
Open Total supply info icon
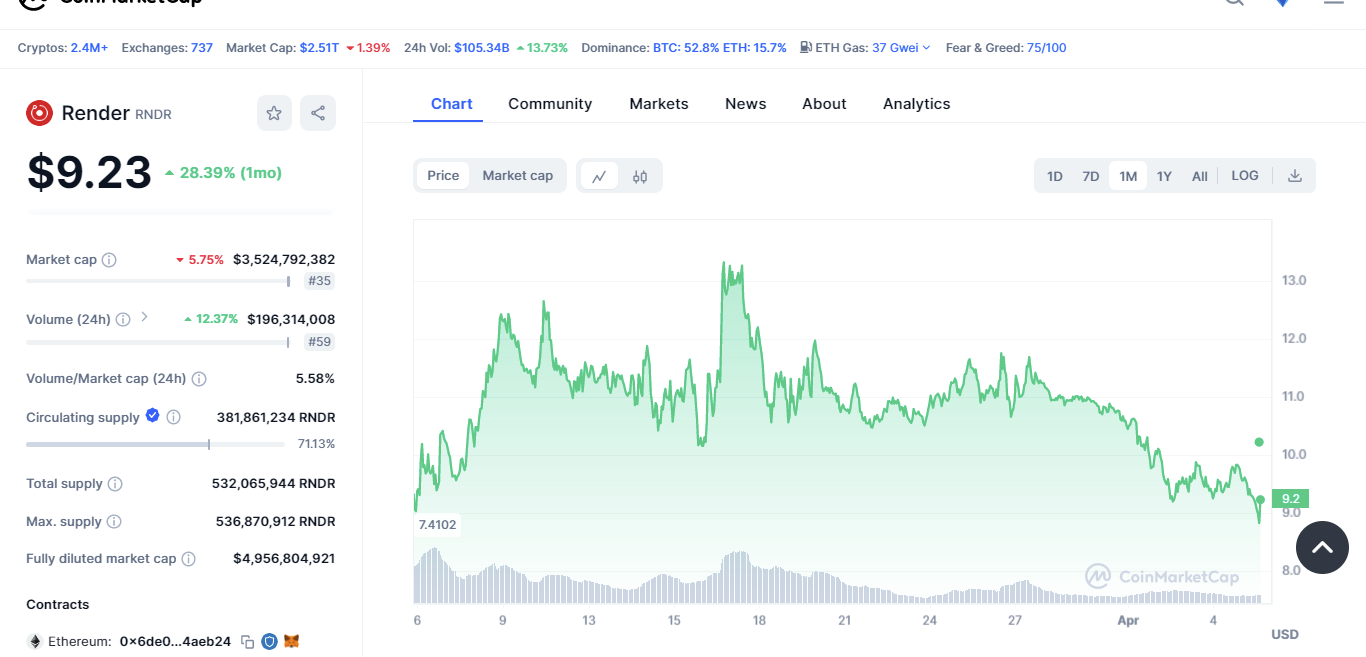tap(115, 484)
